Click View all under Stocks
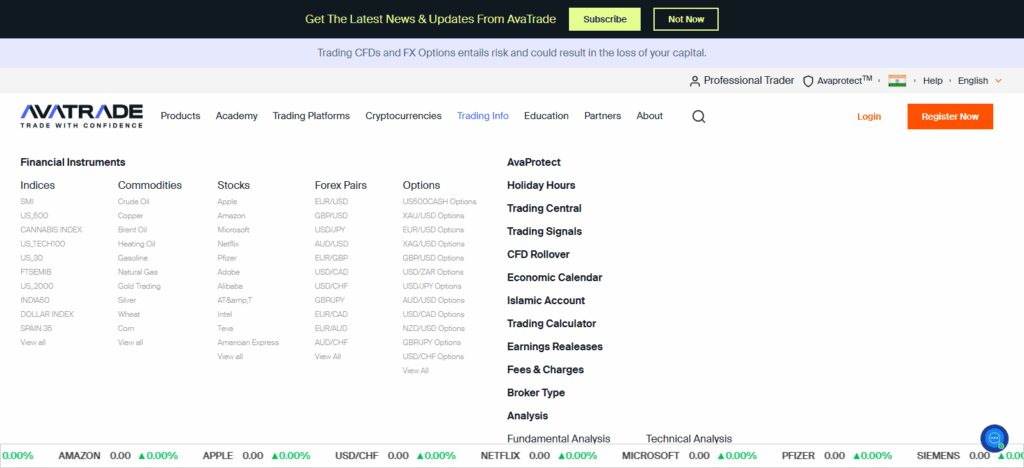 (x=230, y=356)
